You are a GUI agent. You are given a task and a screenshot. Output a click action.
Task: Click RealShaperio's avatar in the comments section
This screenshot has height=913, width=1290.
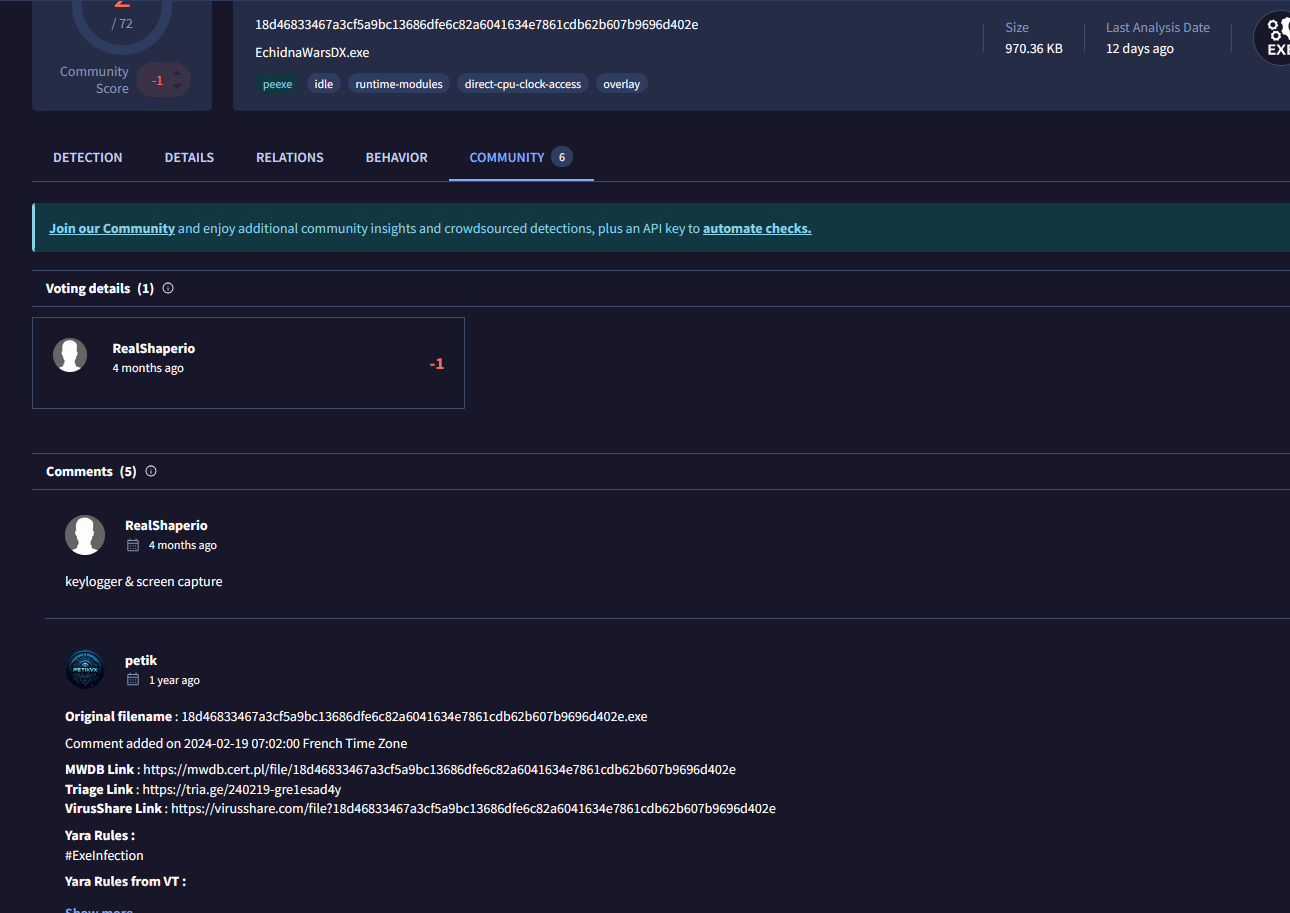85,535
